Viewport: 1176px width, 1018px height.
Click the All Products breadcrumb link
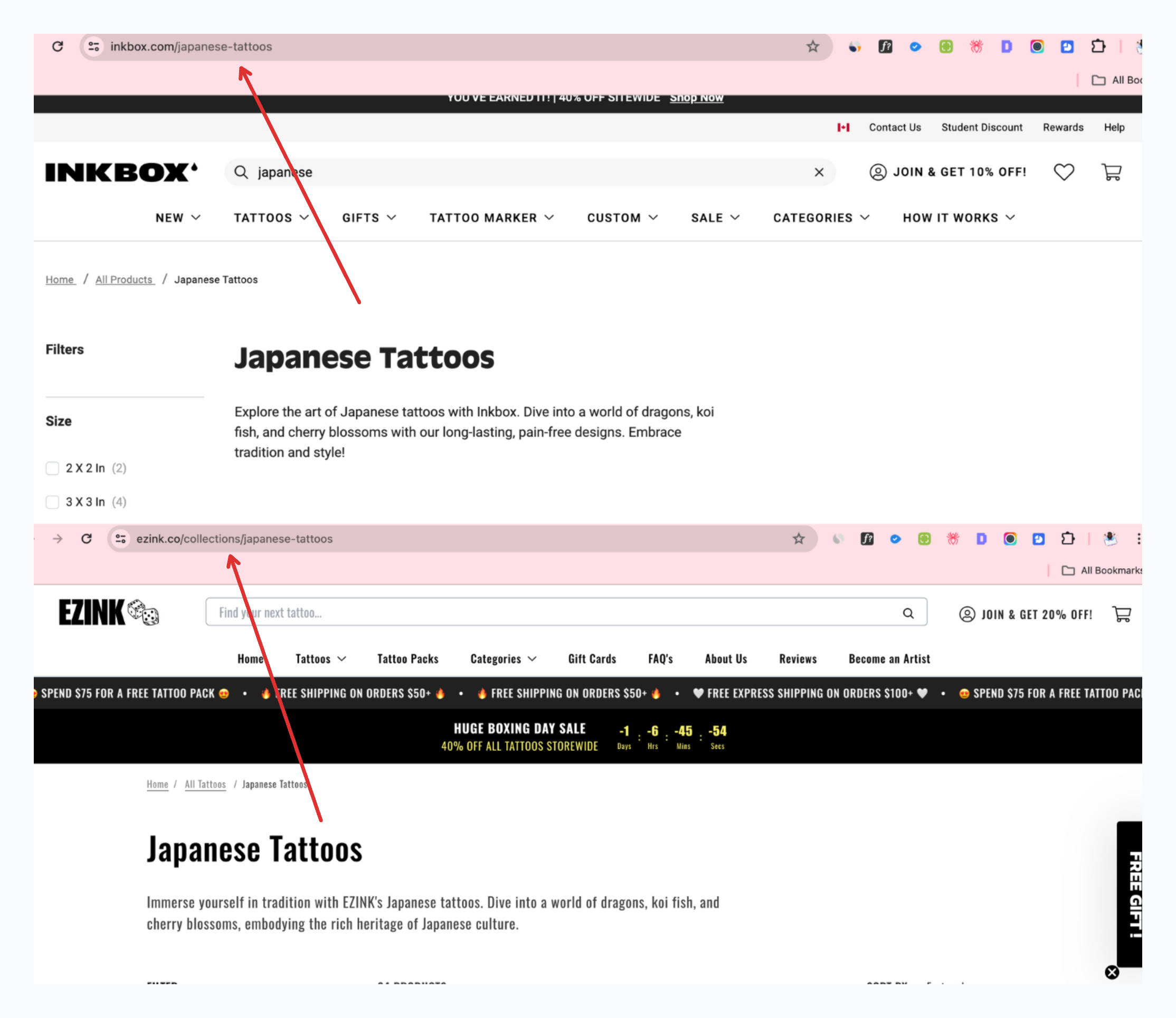[x=125, y=279]
